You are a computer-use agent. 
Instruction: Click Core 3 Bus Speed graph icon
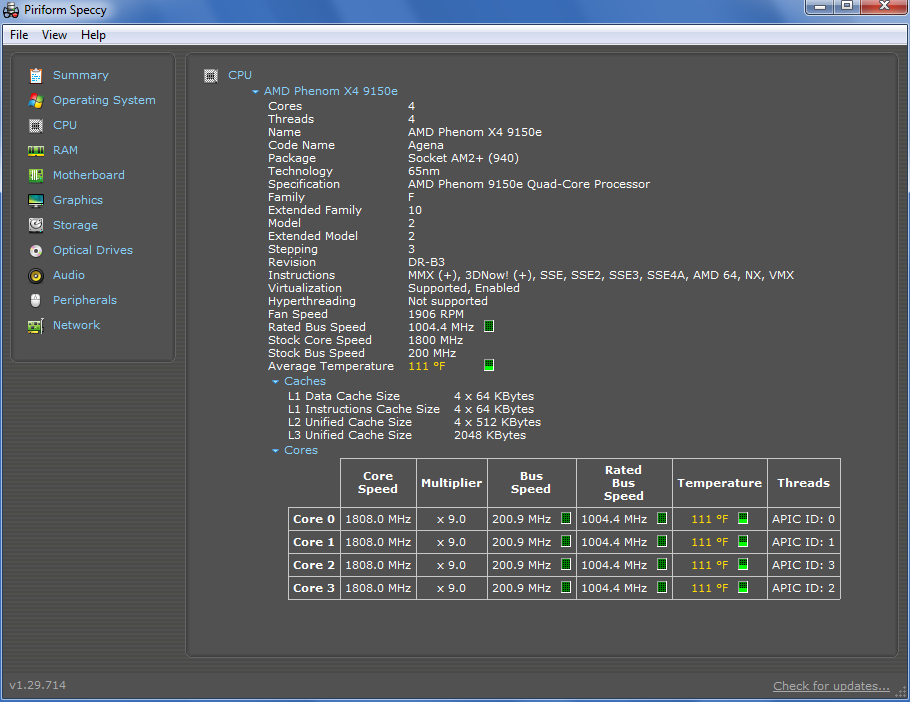coord(566,587)
